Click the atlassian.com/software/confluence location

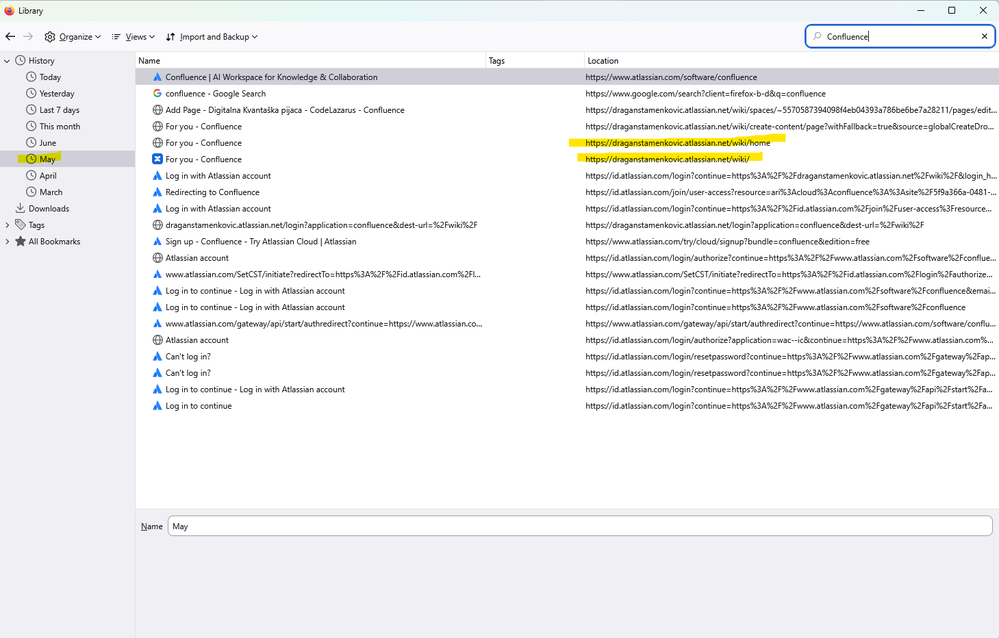pos(671,77)
